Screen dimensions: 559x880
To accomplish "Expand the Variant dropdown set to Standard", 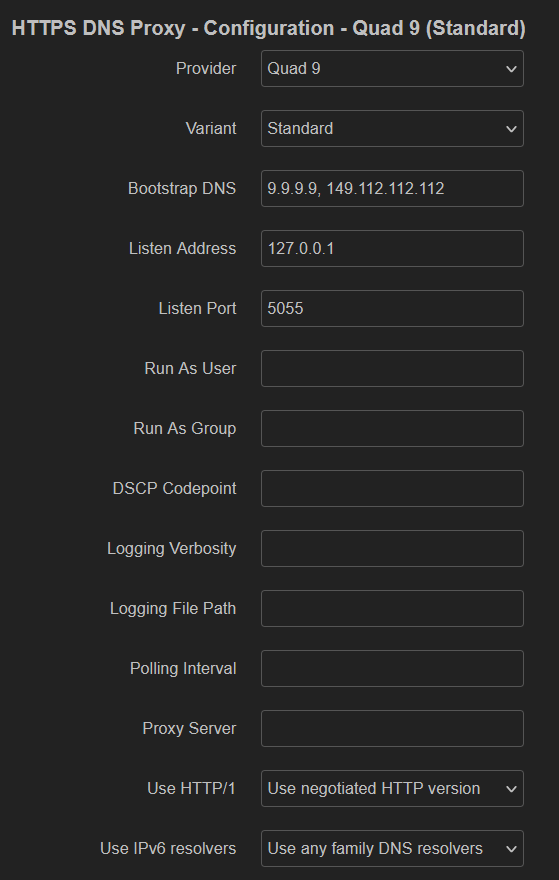I will click(x=392, y=129).
